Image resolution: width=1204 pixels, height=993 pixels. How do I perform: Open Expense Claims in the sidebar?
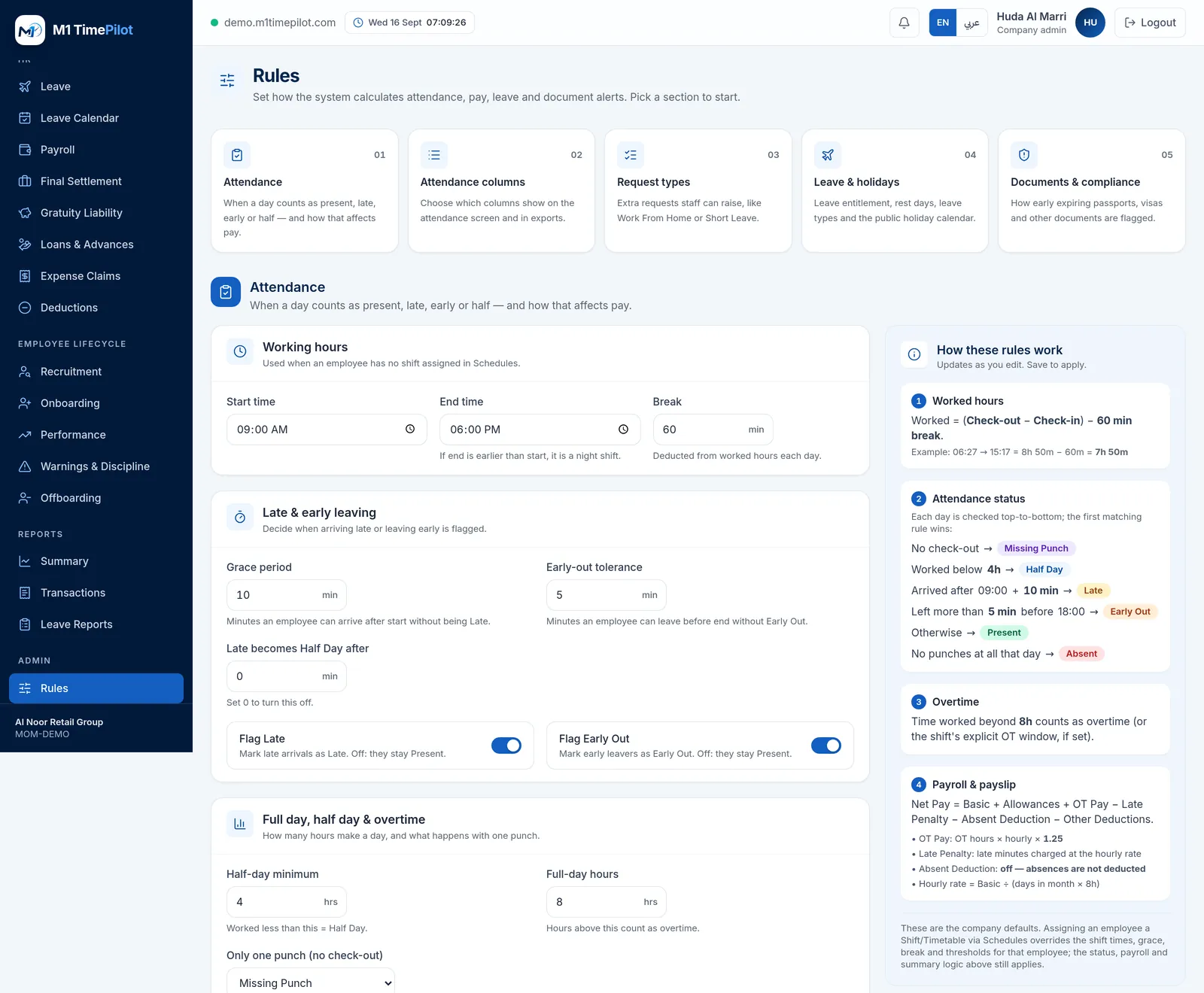pos(96,276)
